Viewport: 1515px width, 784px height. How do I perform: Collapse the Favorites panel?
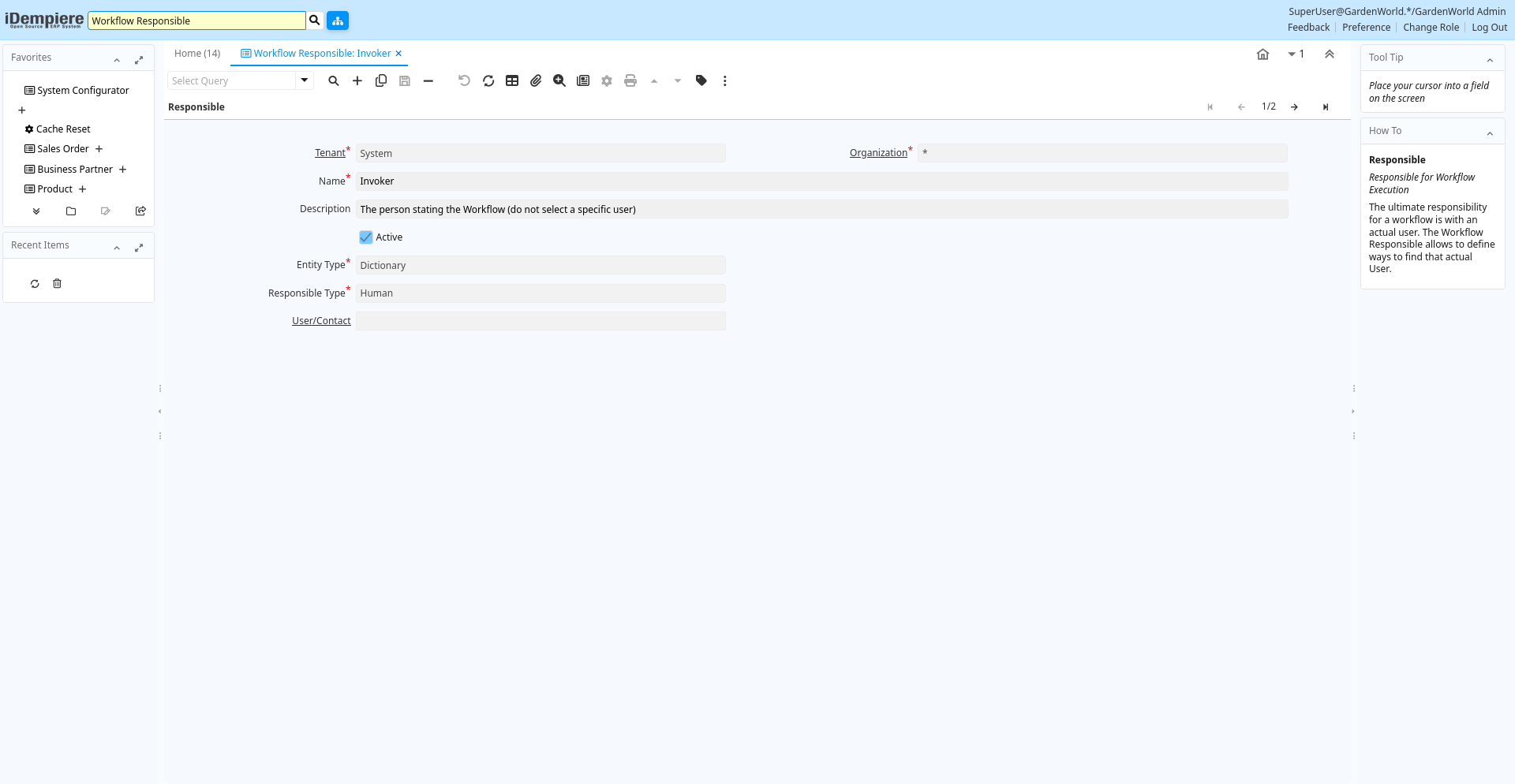click(x=117, y=59)
